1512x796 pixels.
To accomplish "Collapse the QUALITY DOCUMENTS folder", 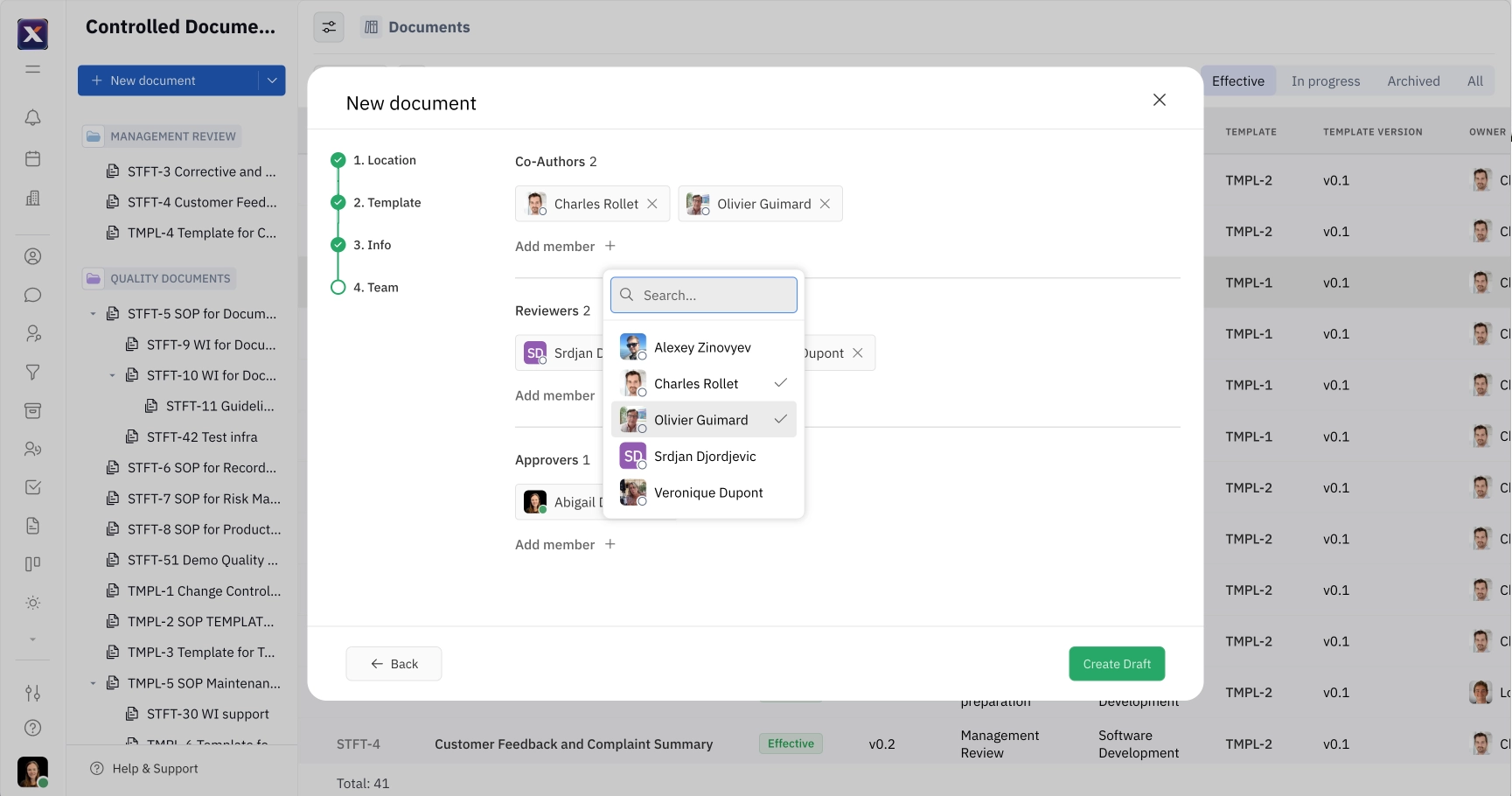I will coord(93,278).
